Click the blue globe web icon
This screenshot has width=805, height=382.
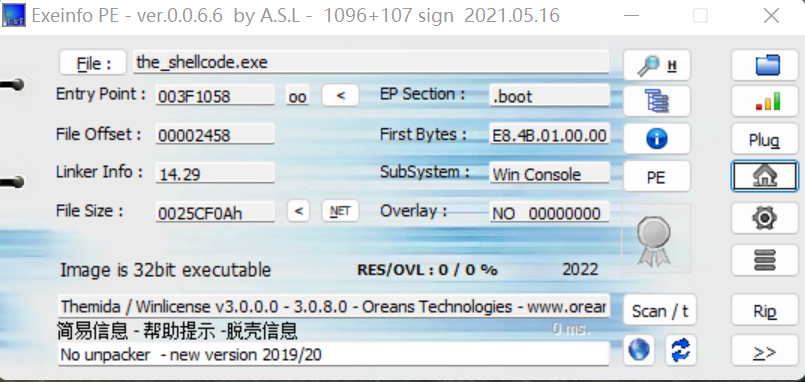[639, 350]
